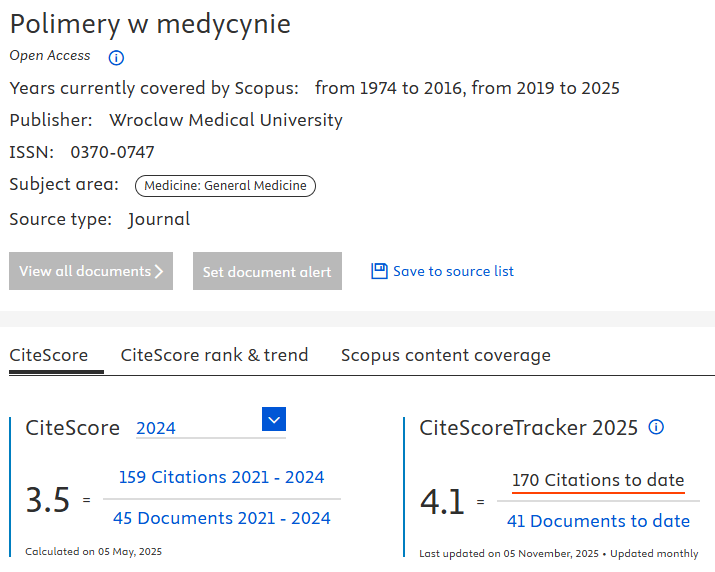Open the 45 Documents 2021 - 2024 link

[221, 518]
